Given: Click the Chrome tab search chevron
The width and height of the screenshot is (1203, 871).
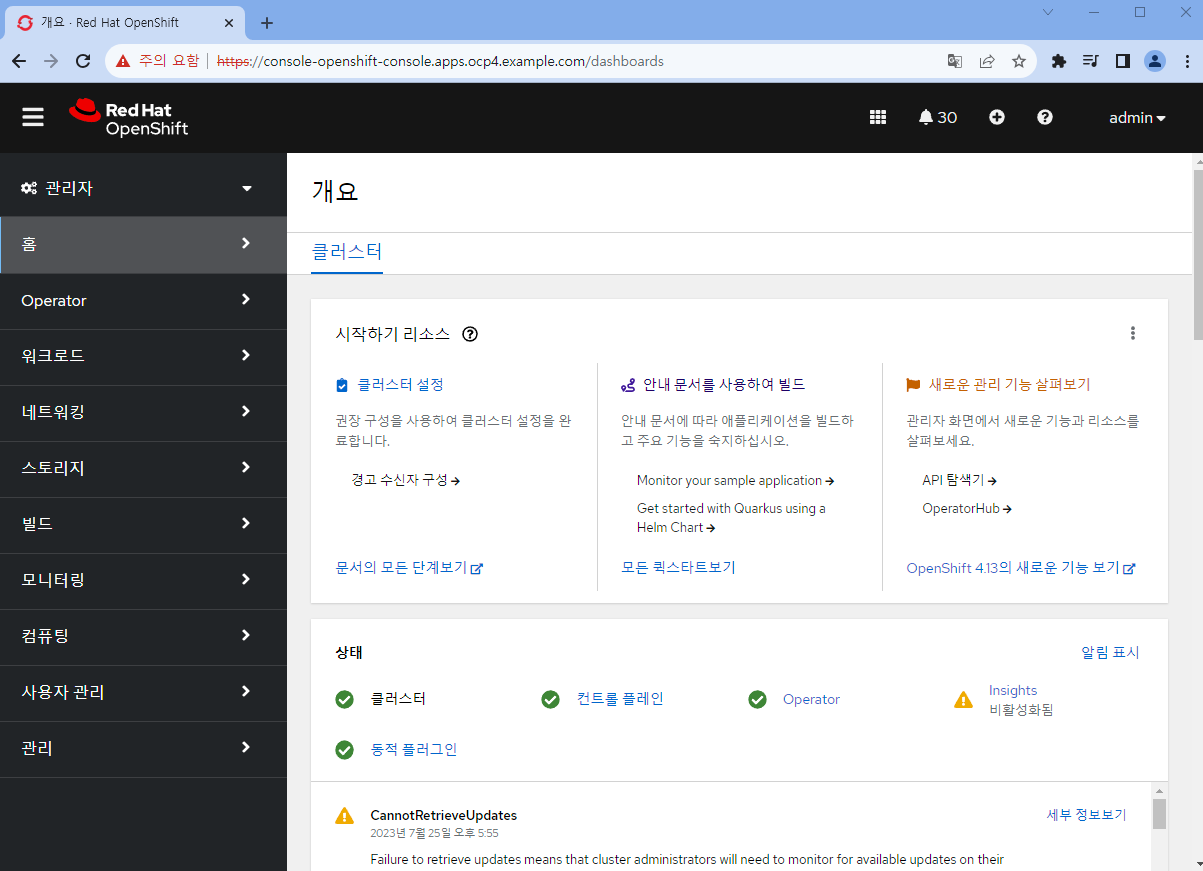Looking at the screenshot, I should tap(1048, 12).
